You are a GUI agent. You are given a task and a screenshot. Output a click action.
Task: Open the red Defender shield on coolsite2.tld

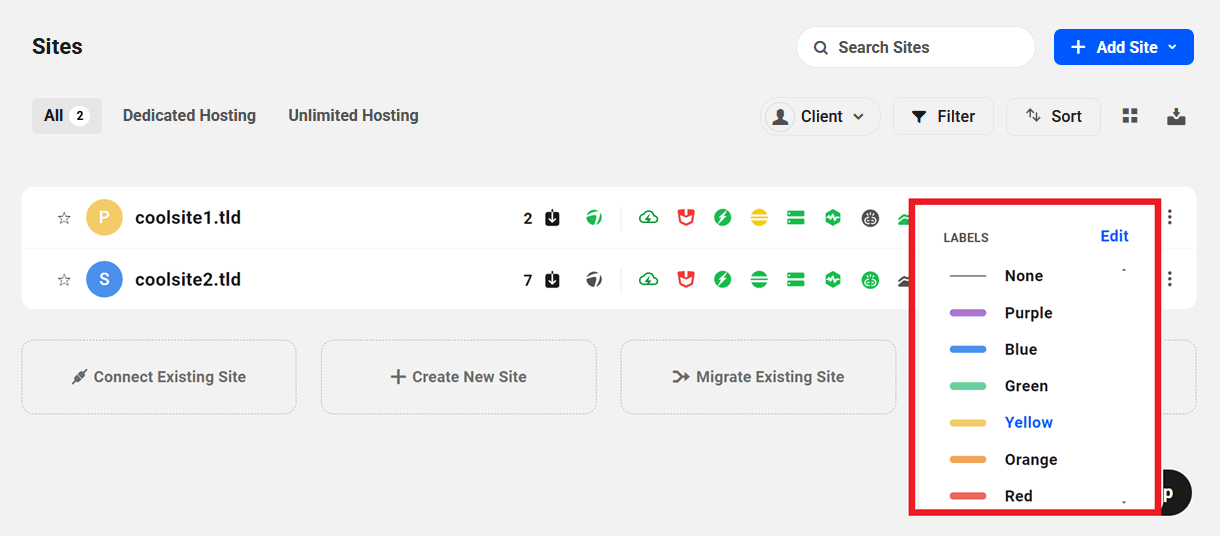(686, 279)
